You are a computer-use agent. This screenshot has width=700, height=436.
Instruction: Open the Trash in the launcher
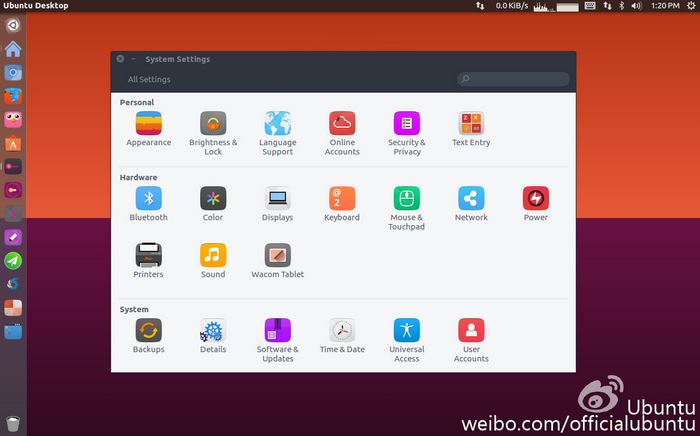tap(13, 423)
